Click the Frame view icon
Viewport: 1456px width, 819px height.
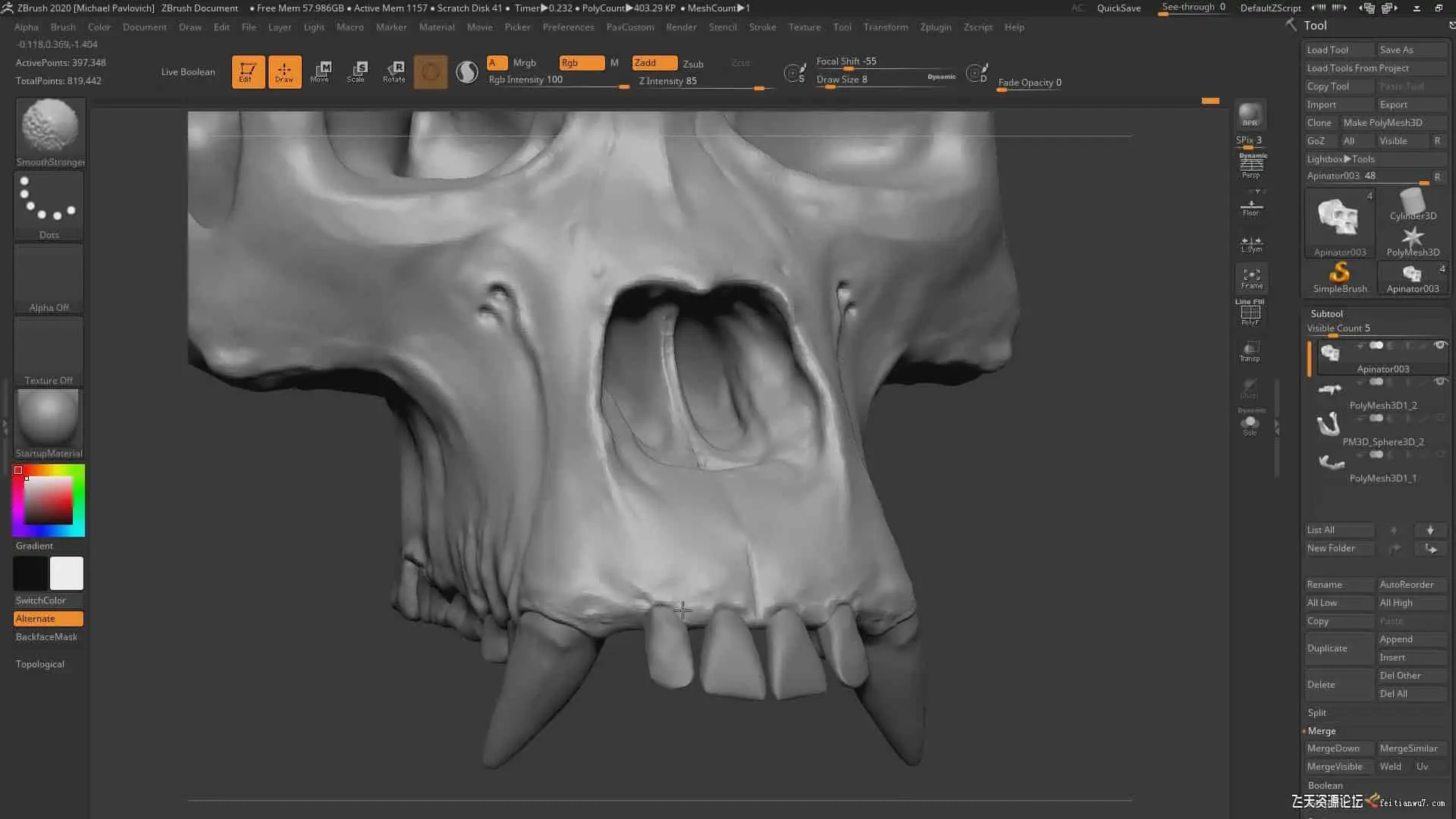pyautogui.click(x=1251, y=278)
